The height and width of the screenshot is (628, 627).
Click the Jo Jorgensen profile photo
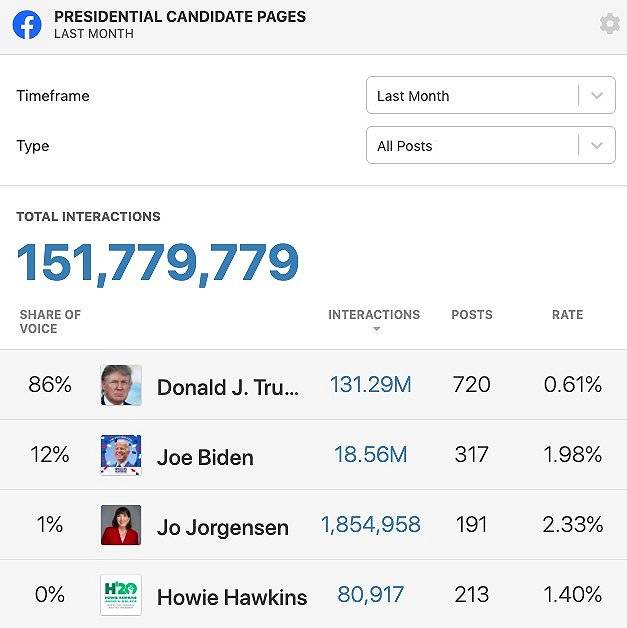coord(121,525)
